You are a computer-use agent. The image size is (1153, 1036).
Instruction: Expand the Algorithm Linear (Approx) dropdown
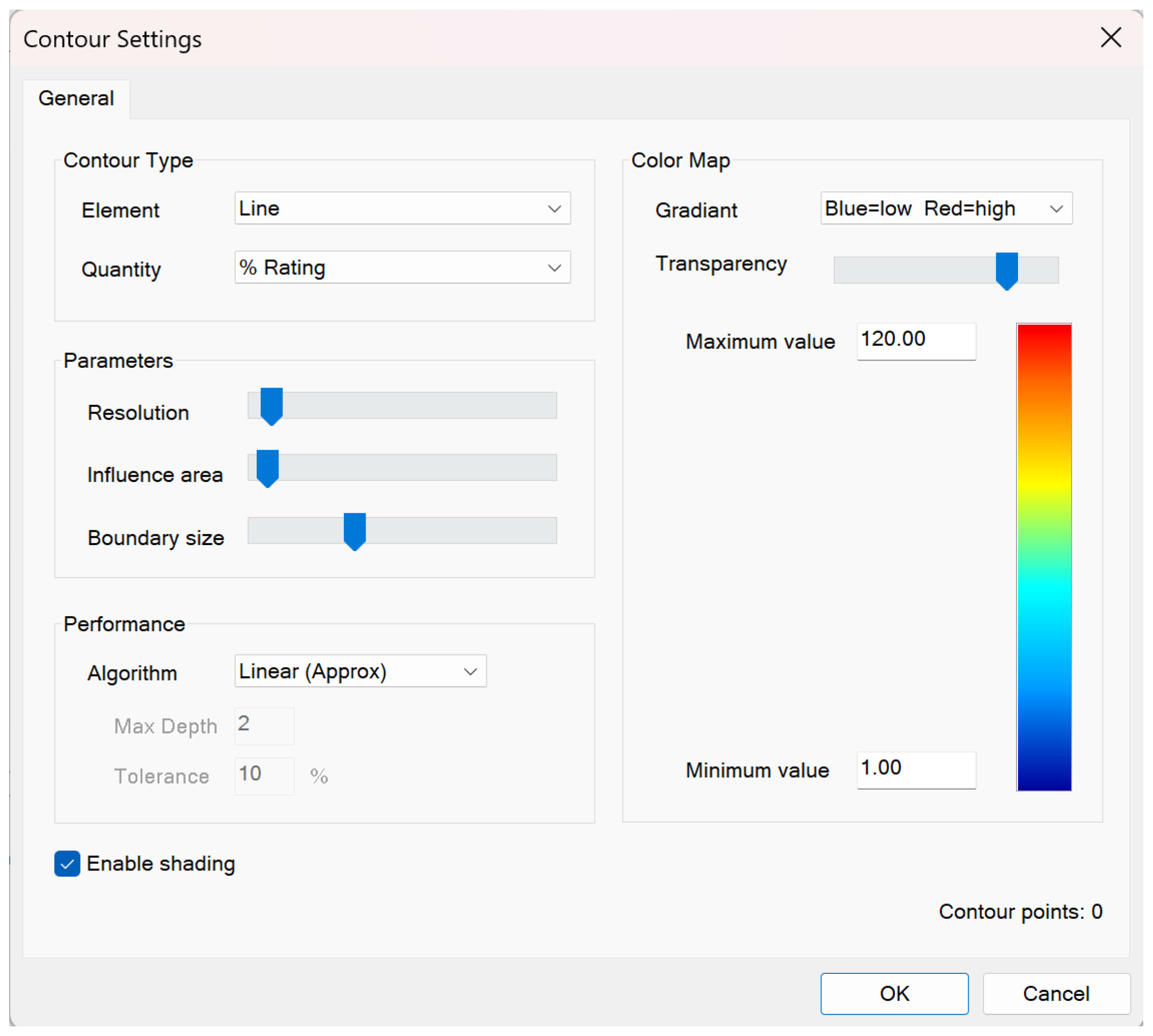(x=360, y=671)
